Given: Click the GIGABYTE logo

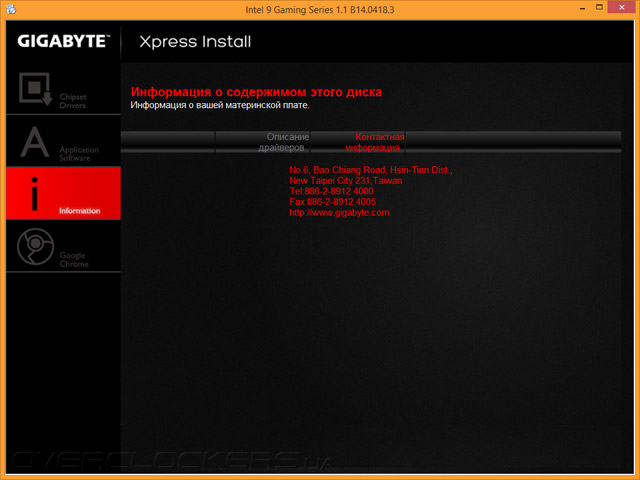Looking at the screenshot, I should 64,41.
